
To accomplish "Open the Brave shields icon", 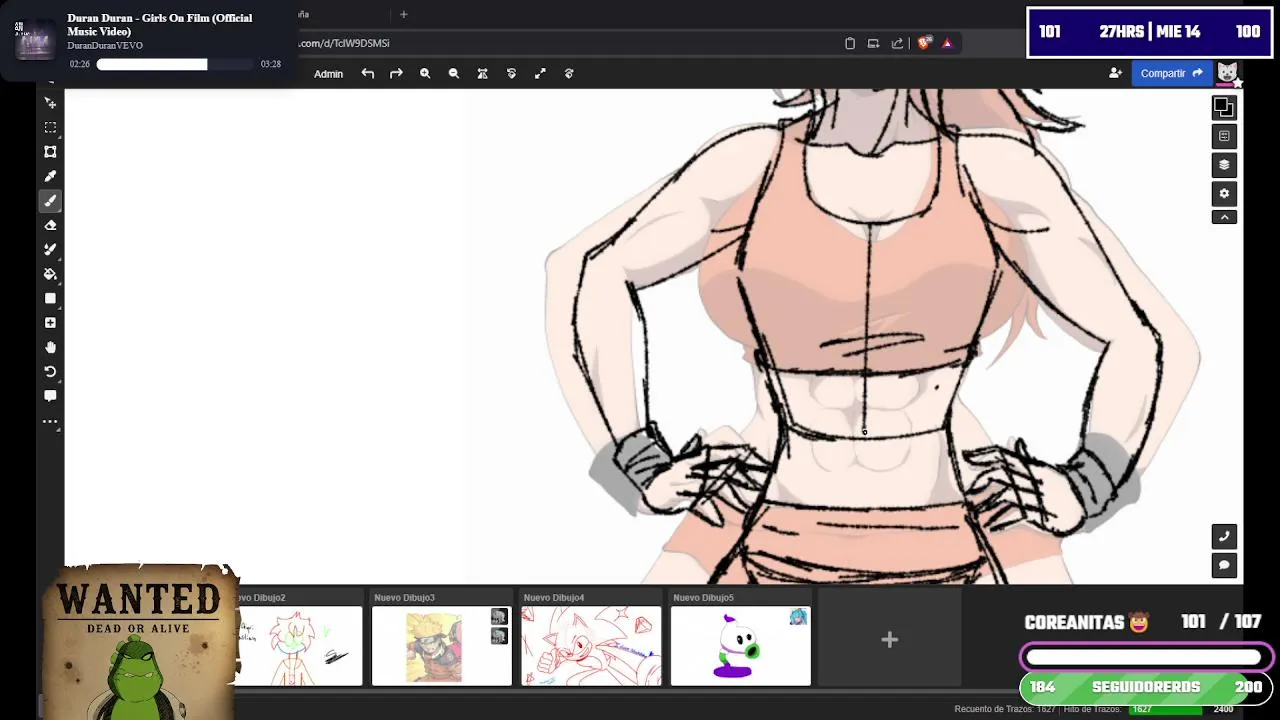I will click(924, 43).
